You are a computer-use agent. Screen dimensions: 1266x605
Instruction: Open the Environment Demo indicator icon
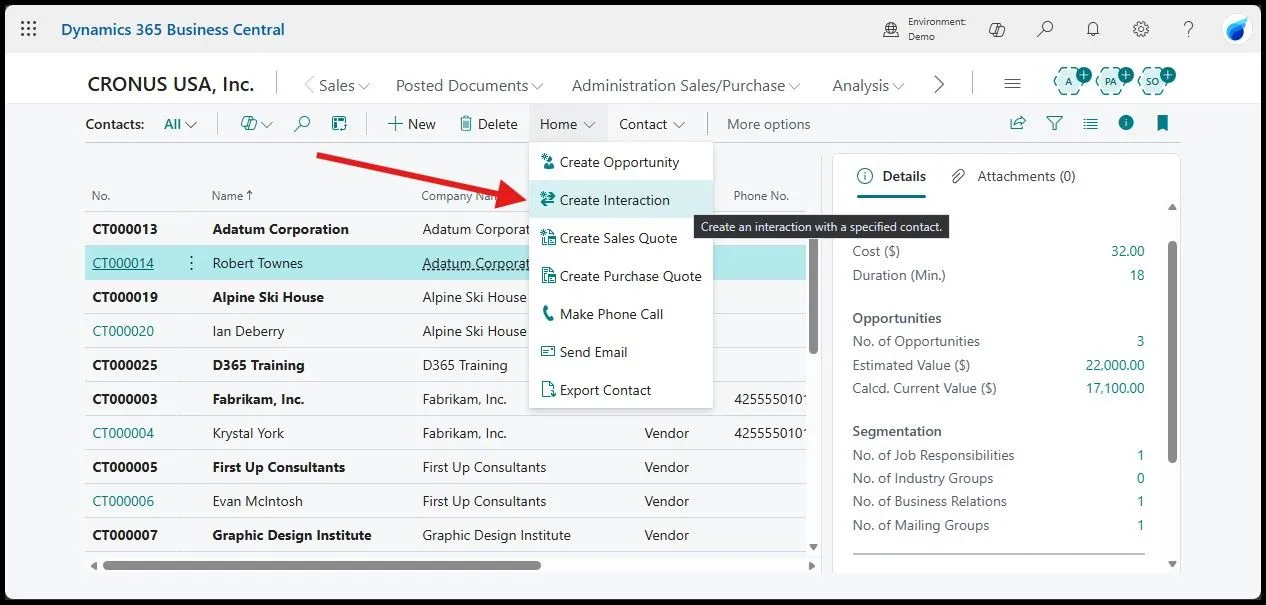pyautogui.click(x=891, y=29)
